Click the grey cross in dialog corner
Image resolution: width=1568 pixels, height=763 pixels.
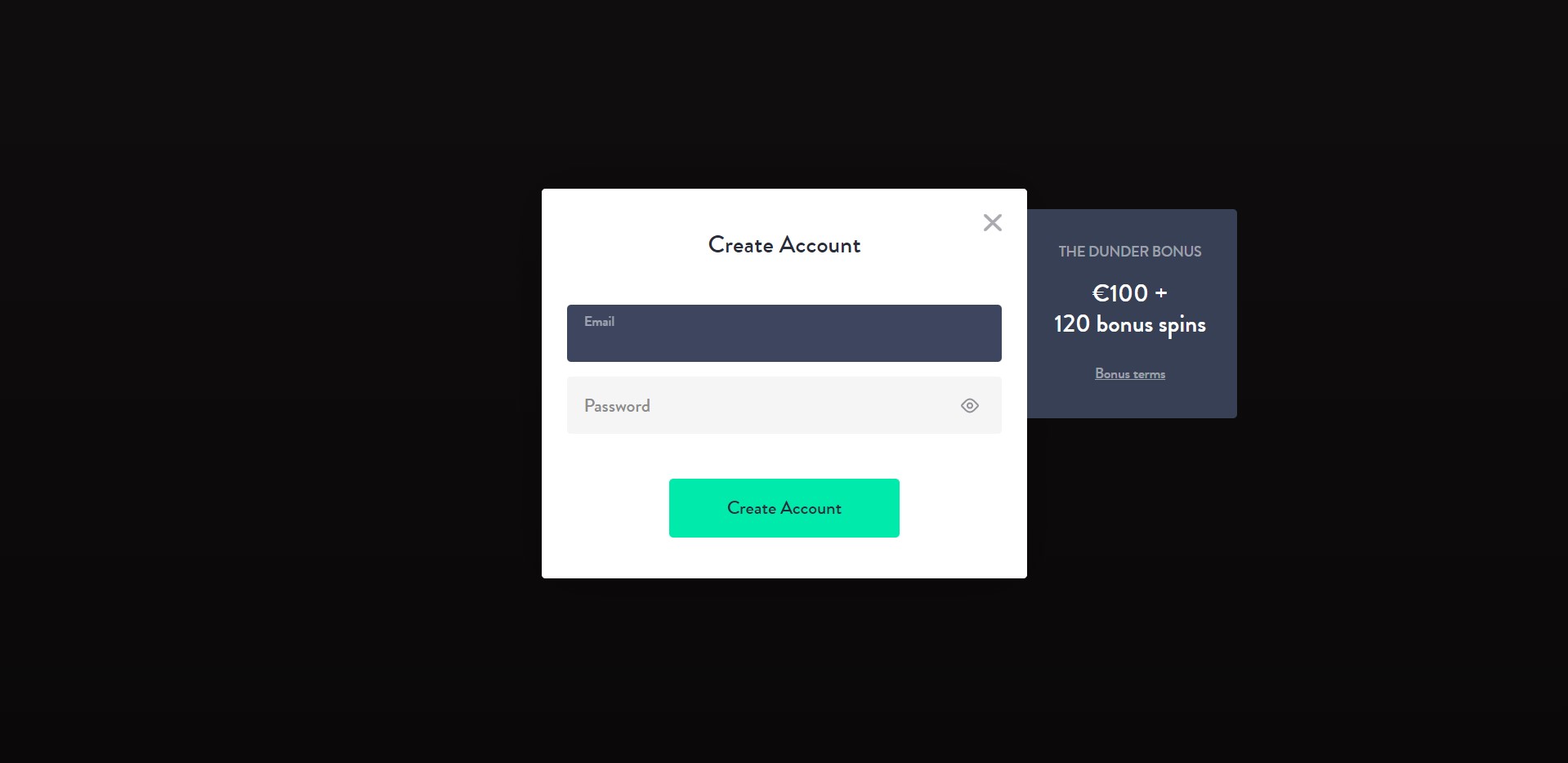tap(993, 222)
